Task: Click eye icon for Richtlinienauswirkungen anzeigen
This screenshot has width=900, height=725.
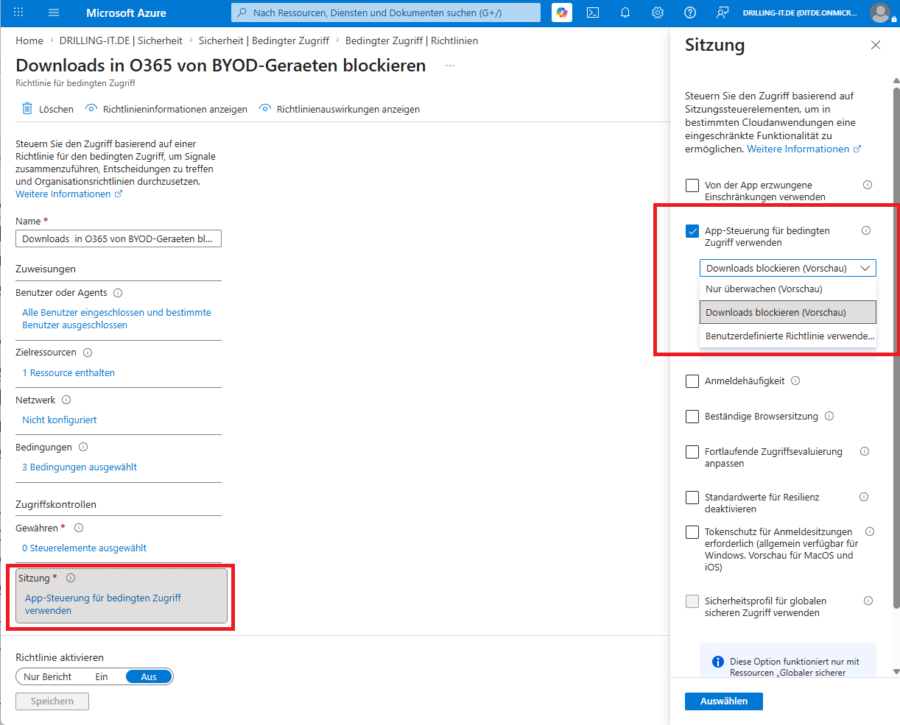Action: click(265, 108)
